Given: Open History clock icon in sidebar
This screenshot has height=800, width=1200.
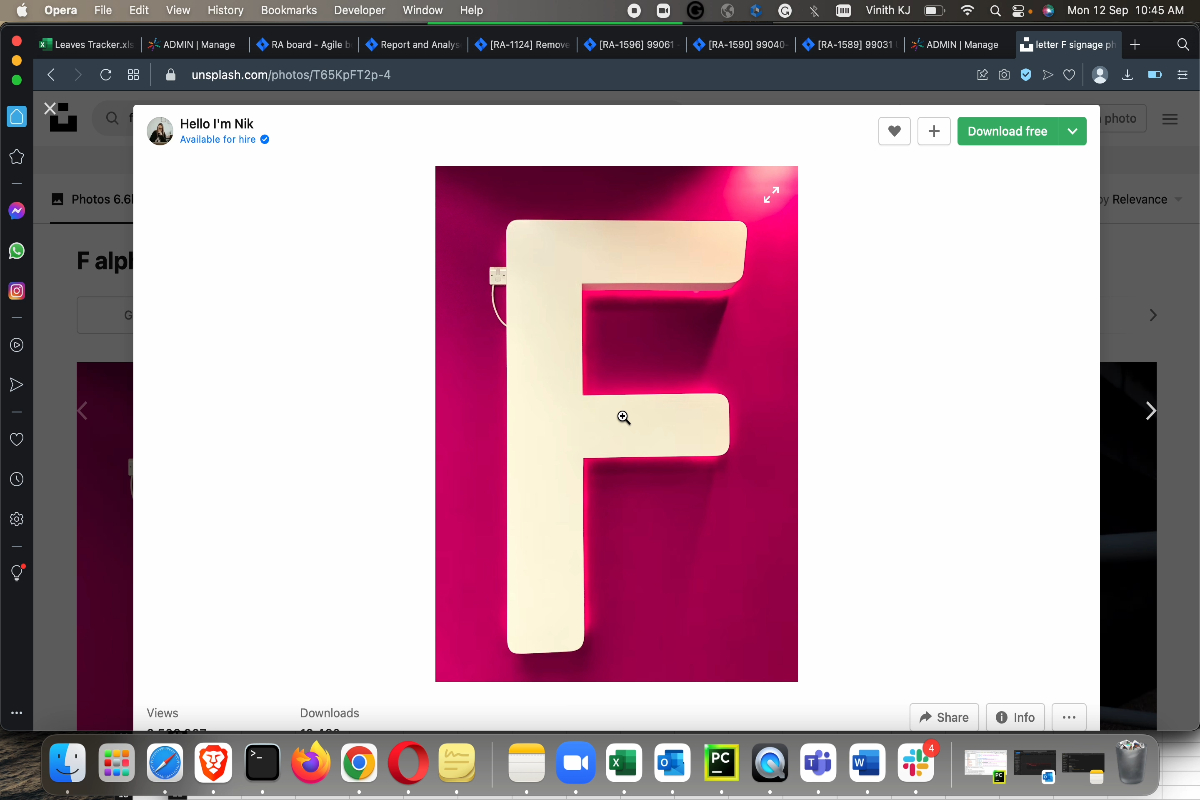Looking at the screenshot, I should coord(16,479).
